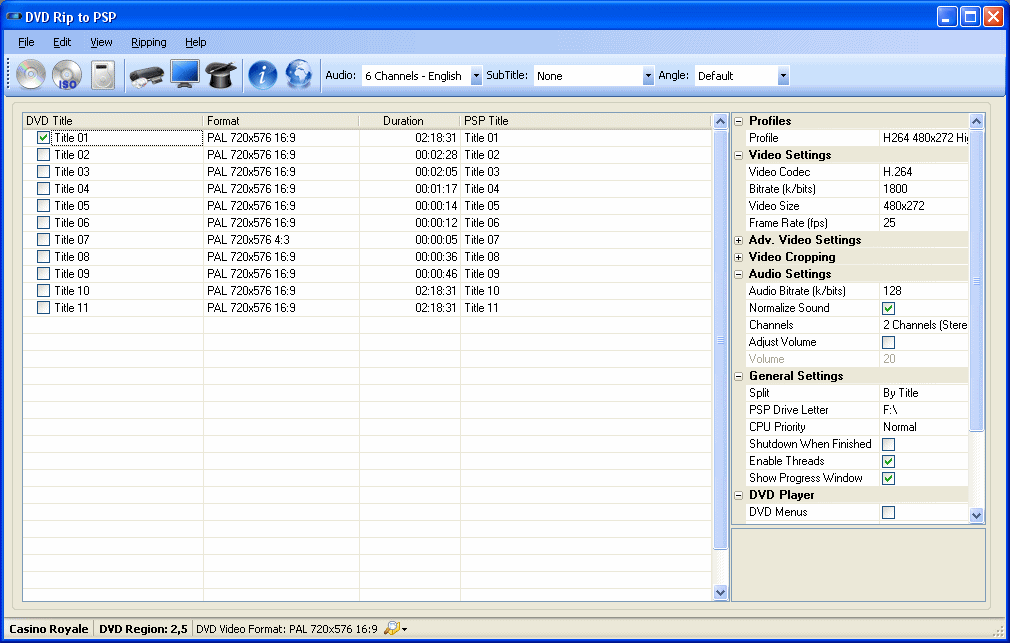Select the DVD disc source icon
Screen dimensions: 1010x643
(x=30, y=75)
